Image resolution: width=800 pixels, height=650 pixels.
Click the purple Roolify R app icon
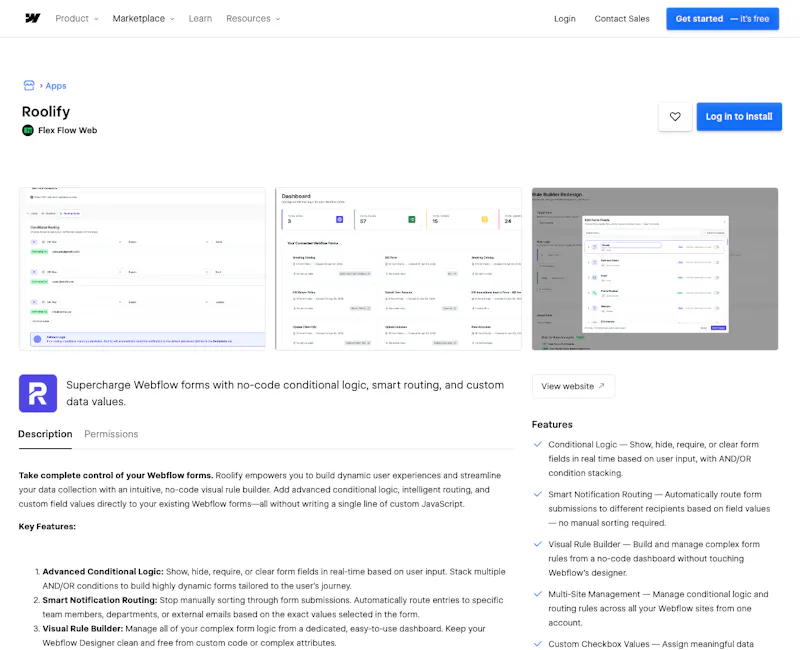pos(38,393)
